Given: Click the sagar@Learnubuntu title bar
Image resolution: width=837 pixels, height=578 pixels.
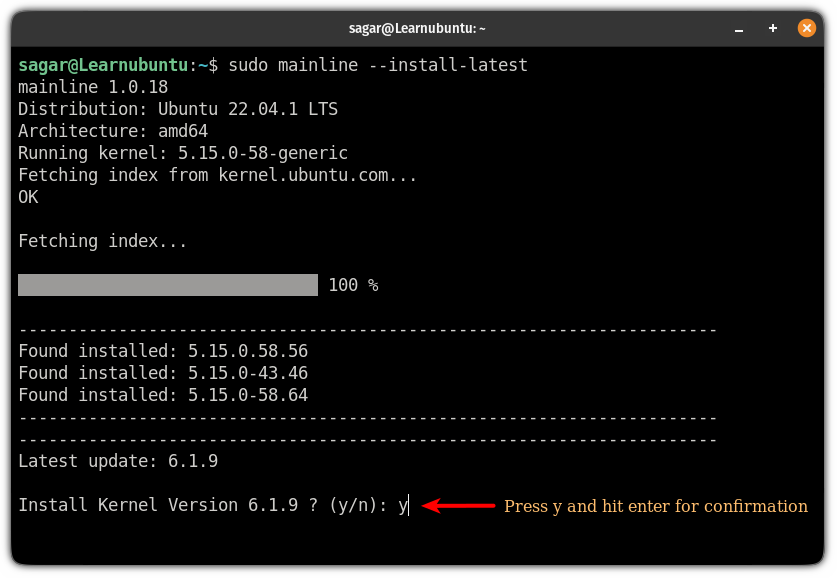Looking at the screenshot, I should click(x=418, y=28).
